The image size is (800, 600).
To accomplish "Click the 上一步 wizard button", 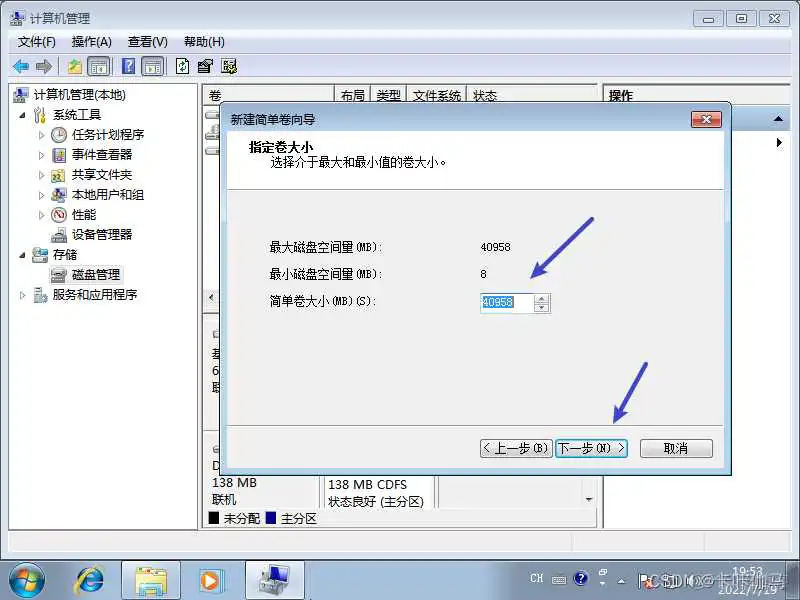I will click(515, 448).
